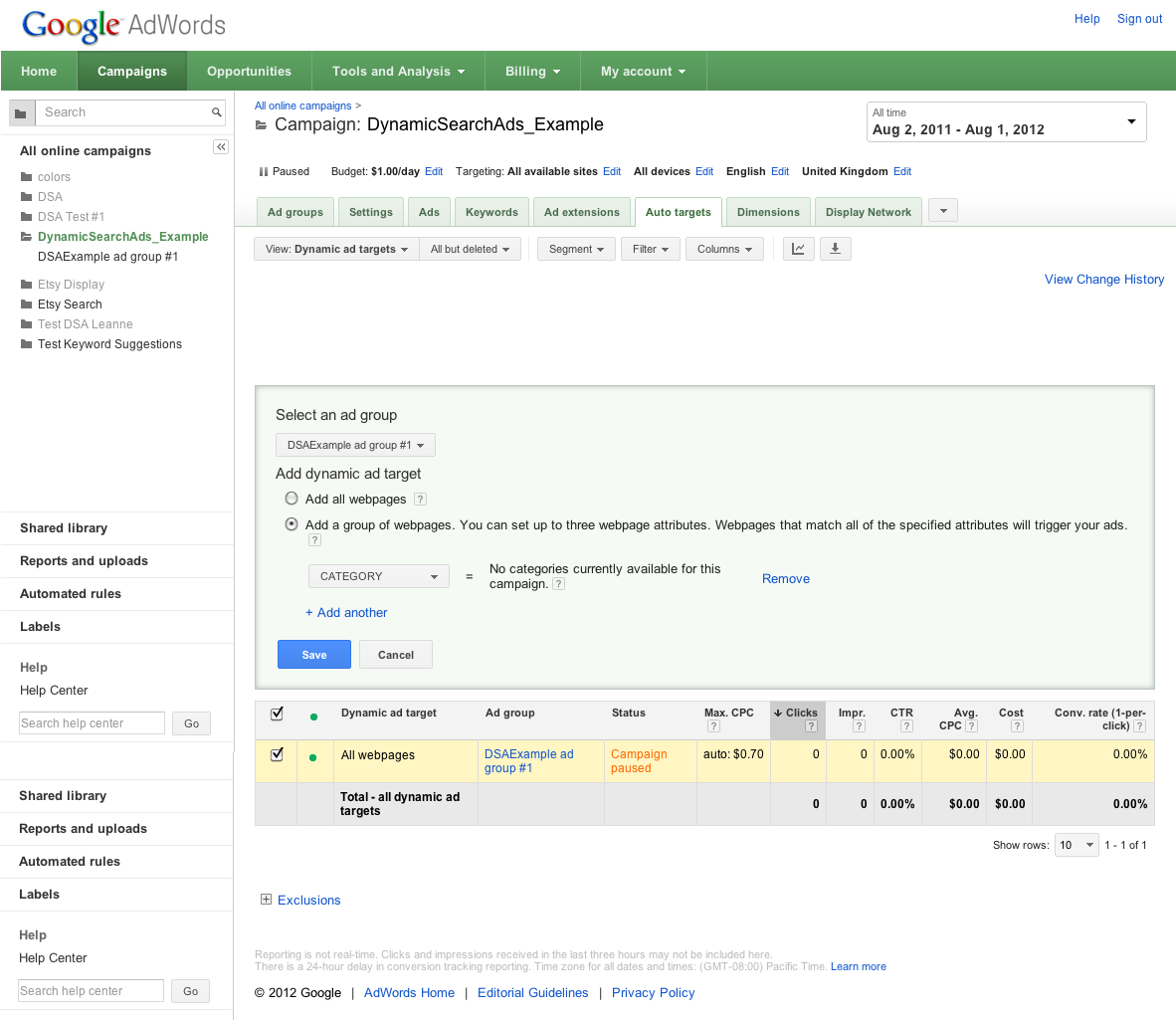Switch to Ad groups tab
This screenshot has width=1176, height=1020.
[295, 212]
